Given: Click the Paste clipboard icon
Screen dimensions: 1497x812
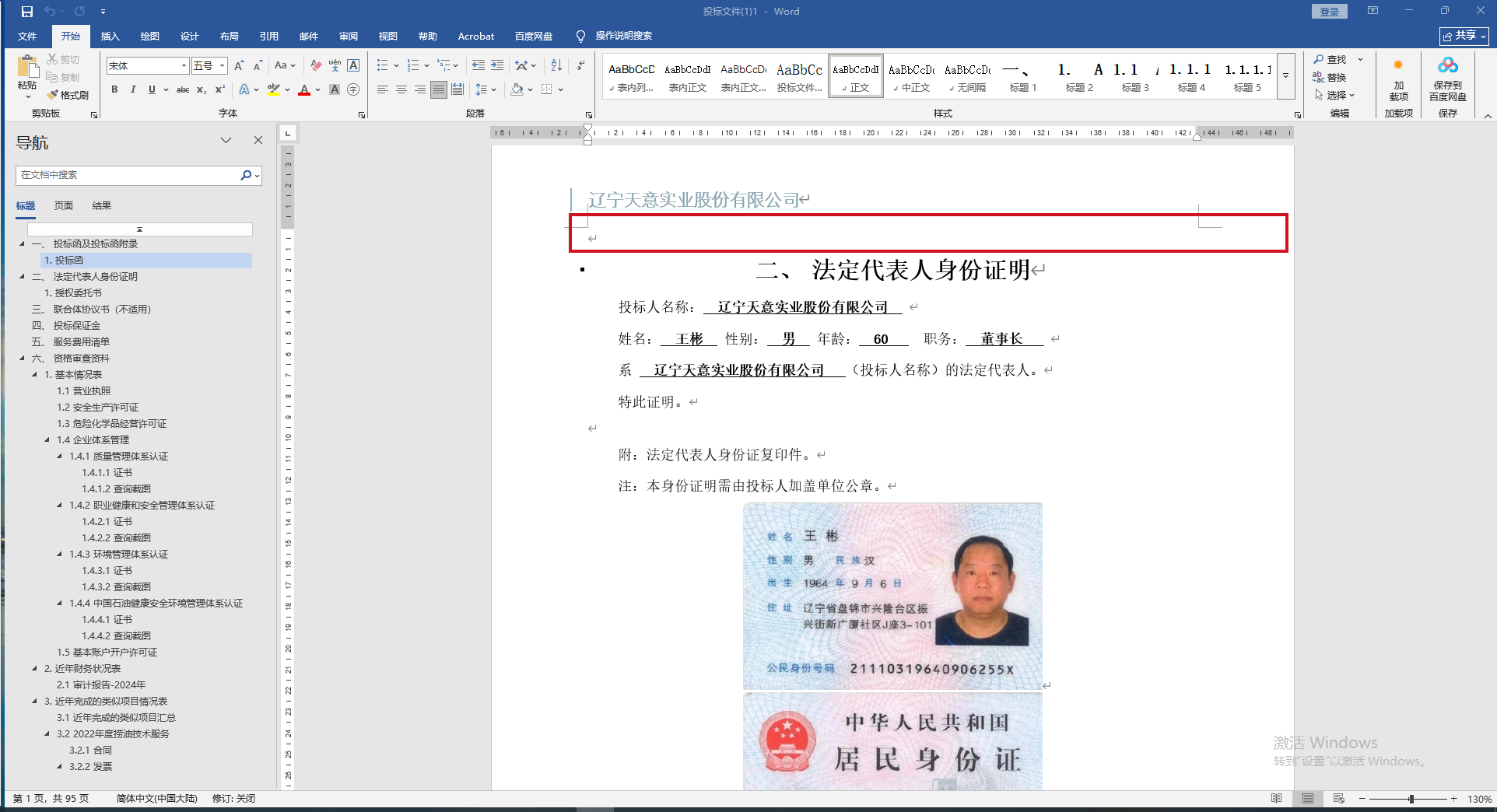Looking at the screenshot, I should pos(27,67).
